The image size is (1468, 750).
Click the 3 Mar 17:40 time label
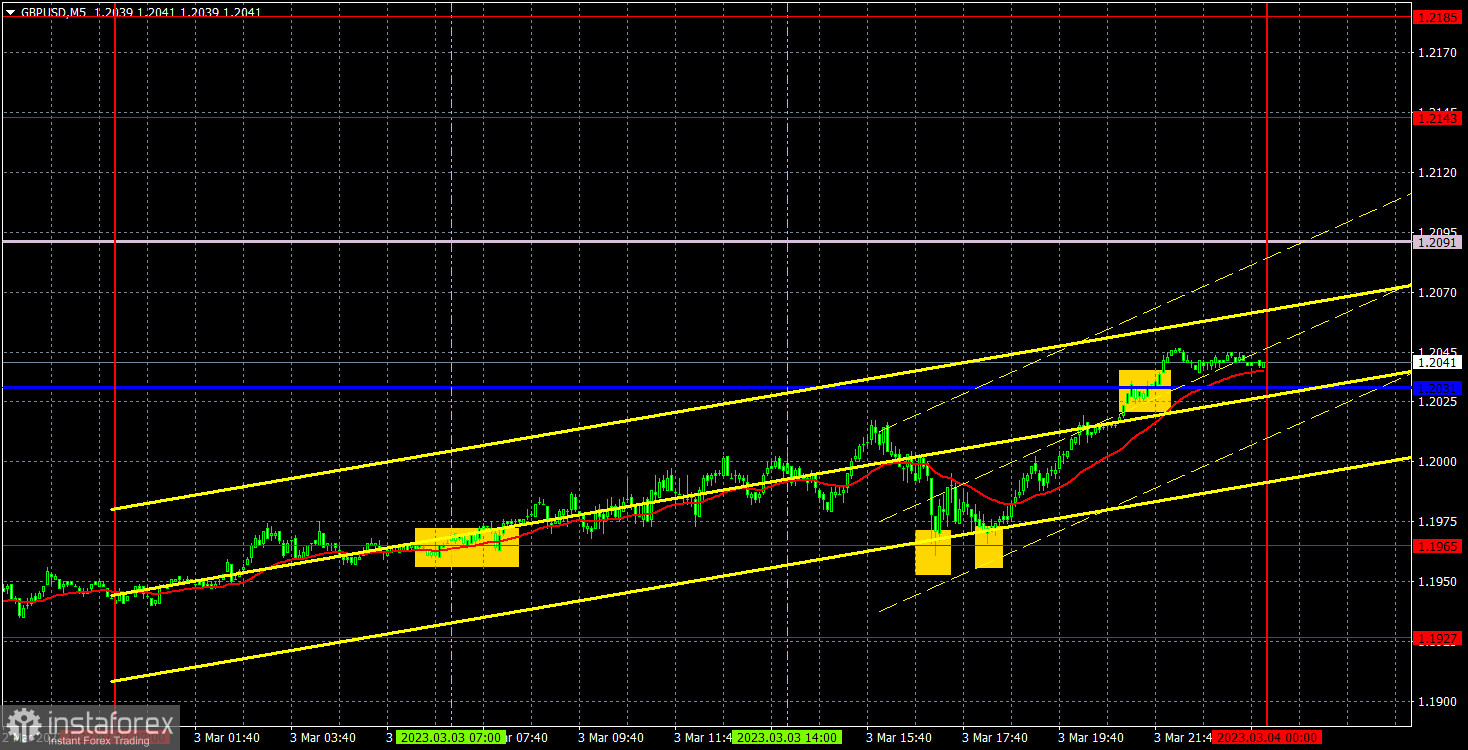click(x=995, y=737)
